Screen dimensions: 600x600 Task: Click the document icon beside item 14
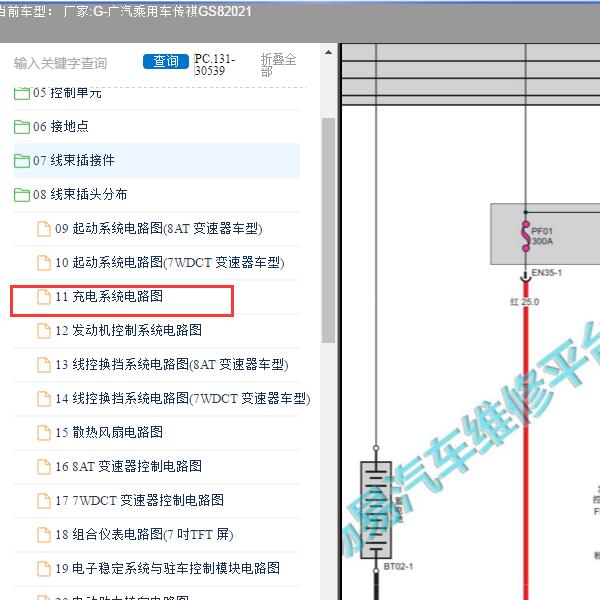pos(44,399)
